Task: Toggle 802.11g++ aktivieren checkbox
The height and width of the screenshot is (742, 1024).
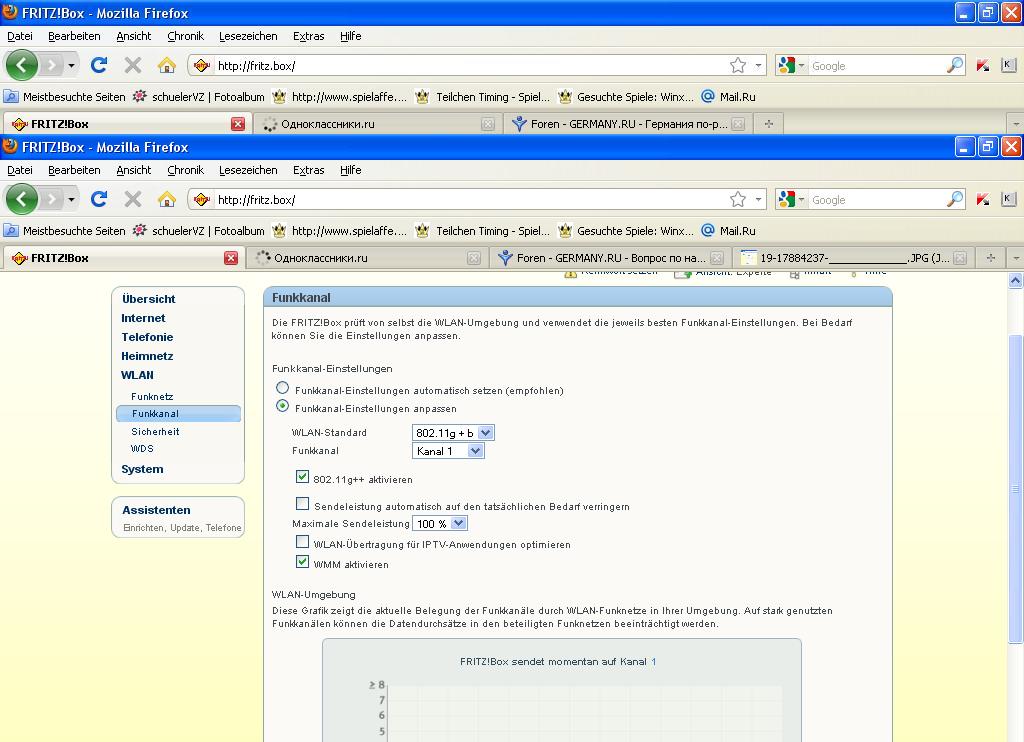Action: pos(302,477)
